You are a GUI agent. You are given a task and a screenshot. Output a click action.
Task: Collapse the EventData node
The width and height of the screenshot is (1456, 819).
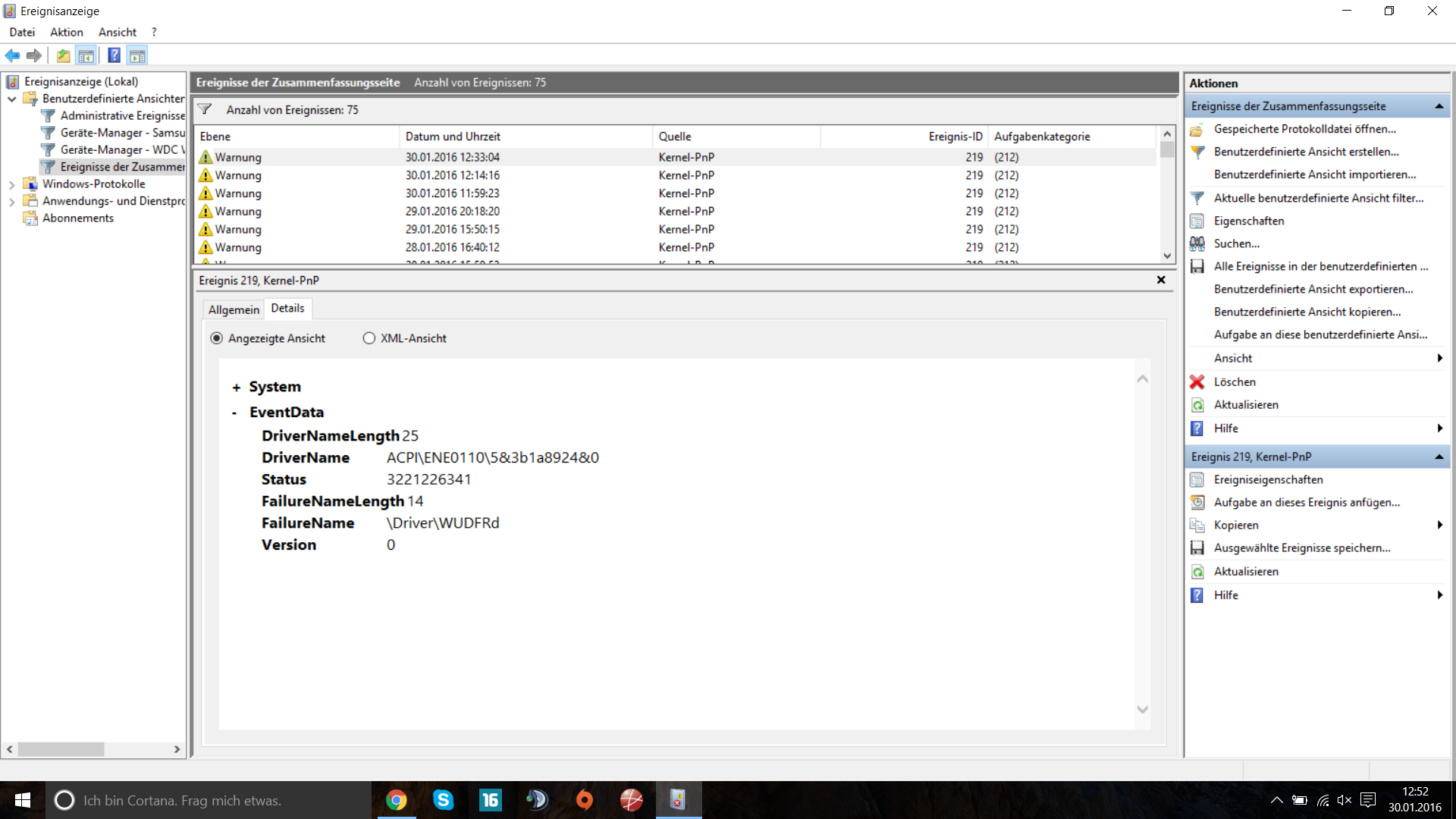[234, 413]
